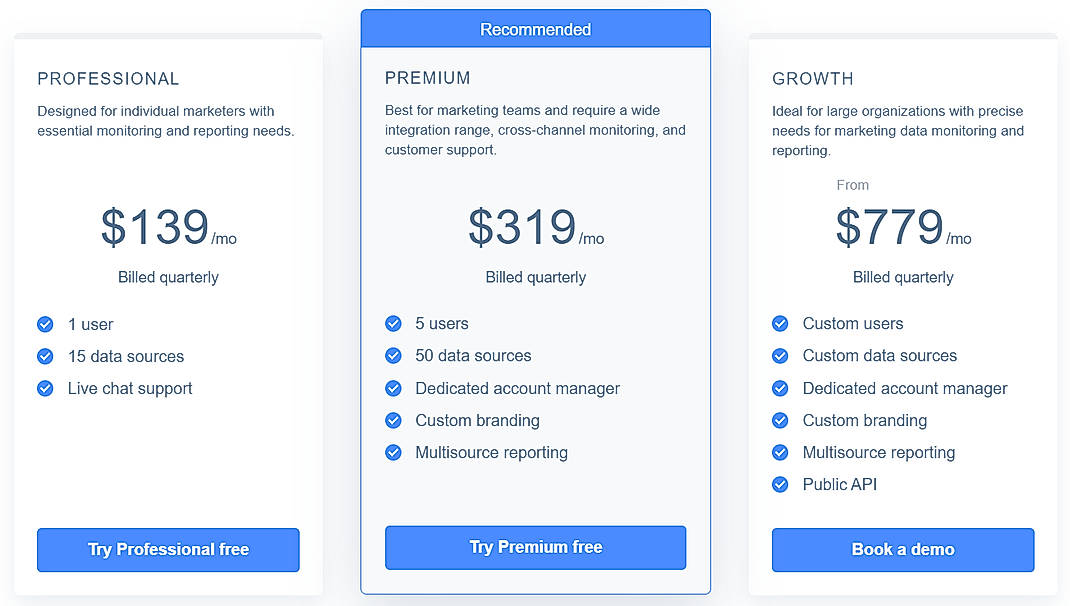Click the 'Book a demo' button

point(902,550)
